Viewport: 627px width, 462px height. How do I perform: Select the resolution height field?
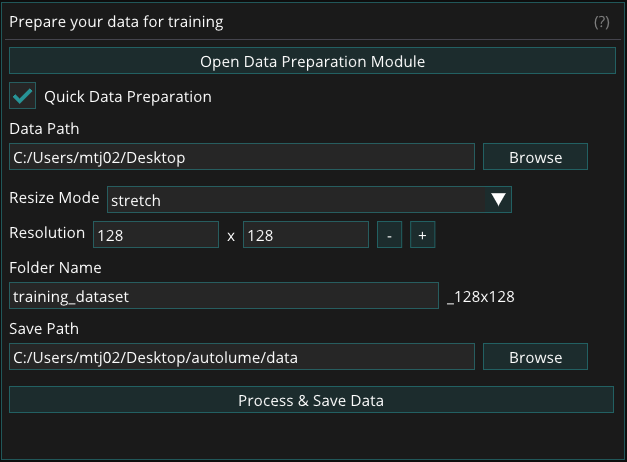[x=305, y=235]
